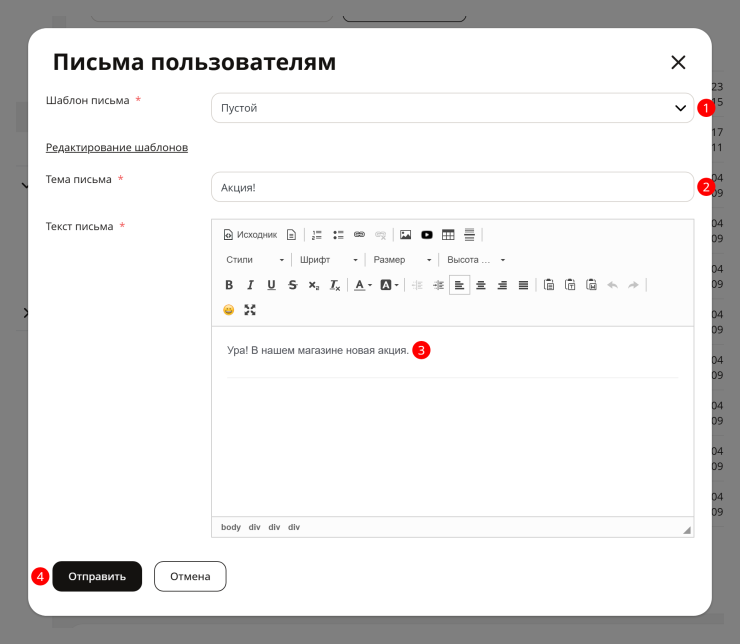Click the redo arrow
The width and height of the screenshot is (740, 644).
pos(633,285)
